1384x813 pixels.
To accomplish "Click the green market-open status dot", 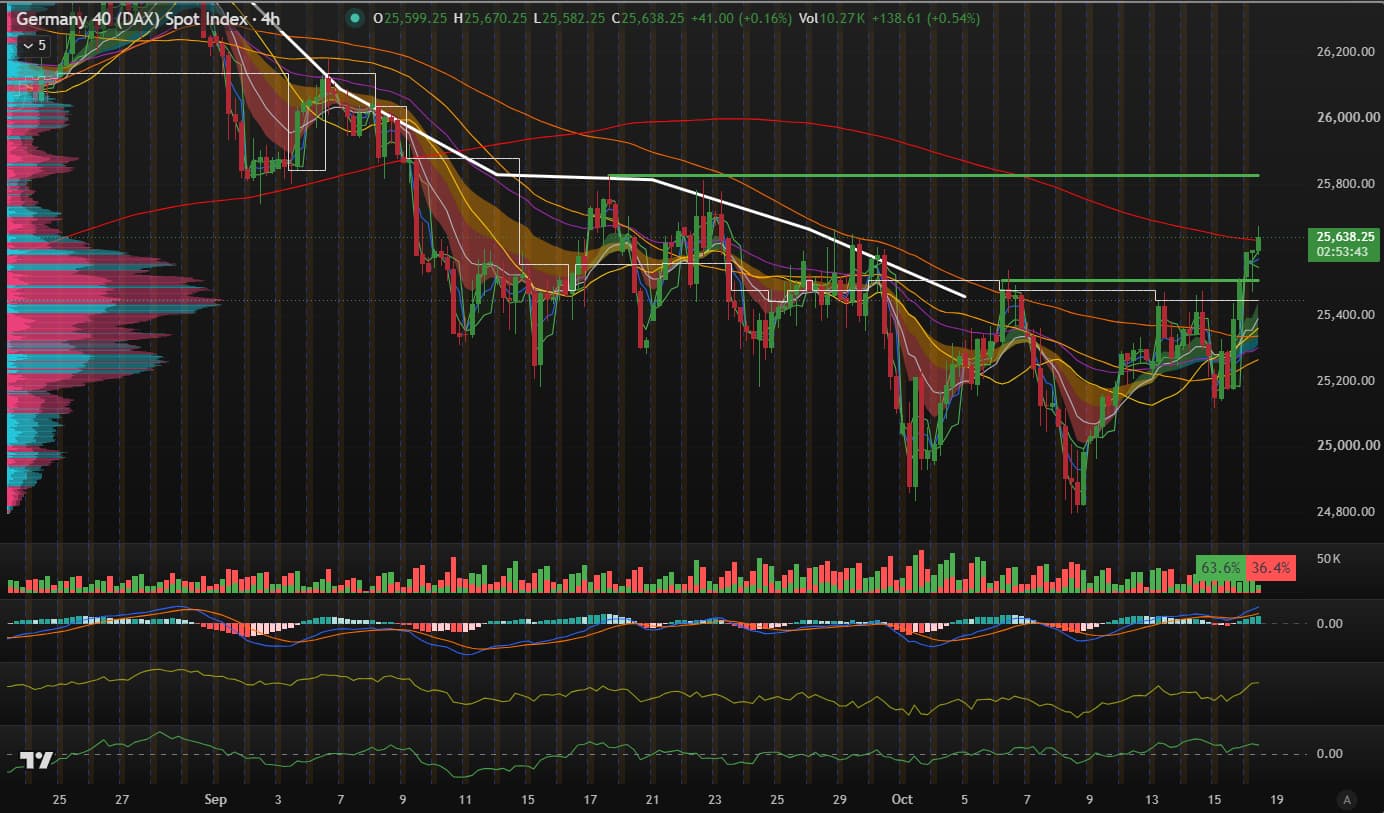I will click(353, 19).
